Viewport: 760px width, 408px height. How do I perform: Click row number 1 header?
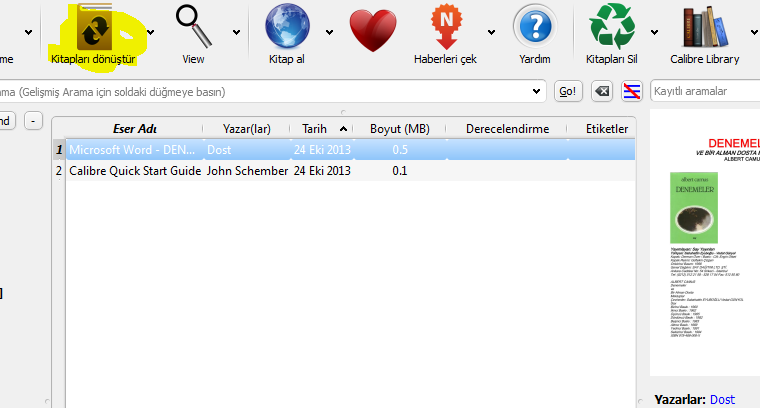[59, 150]
